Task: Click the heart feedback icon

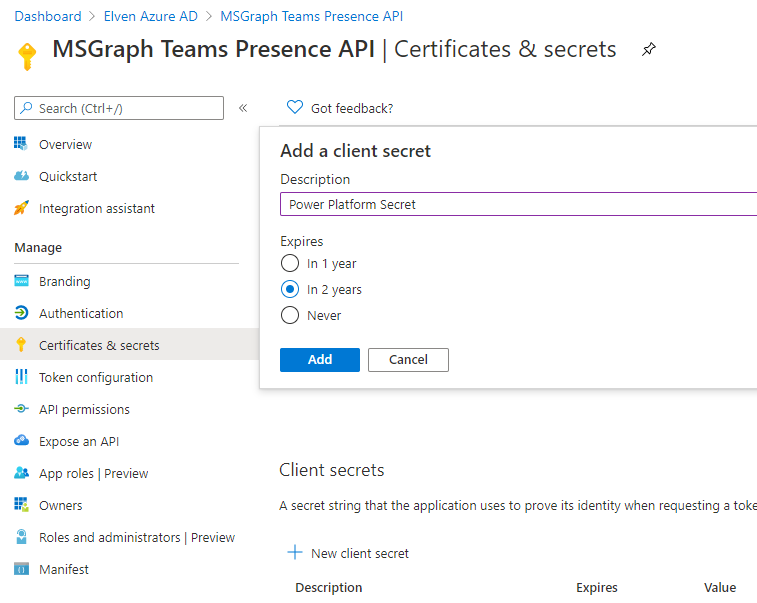Action: coord(294,107)
